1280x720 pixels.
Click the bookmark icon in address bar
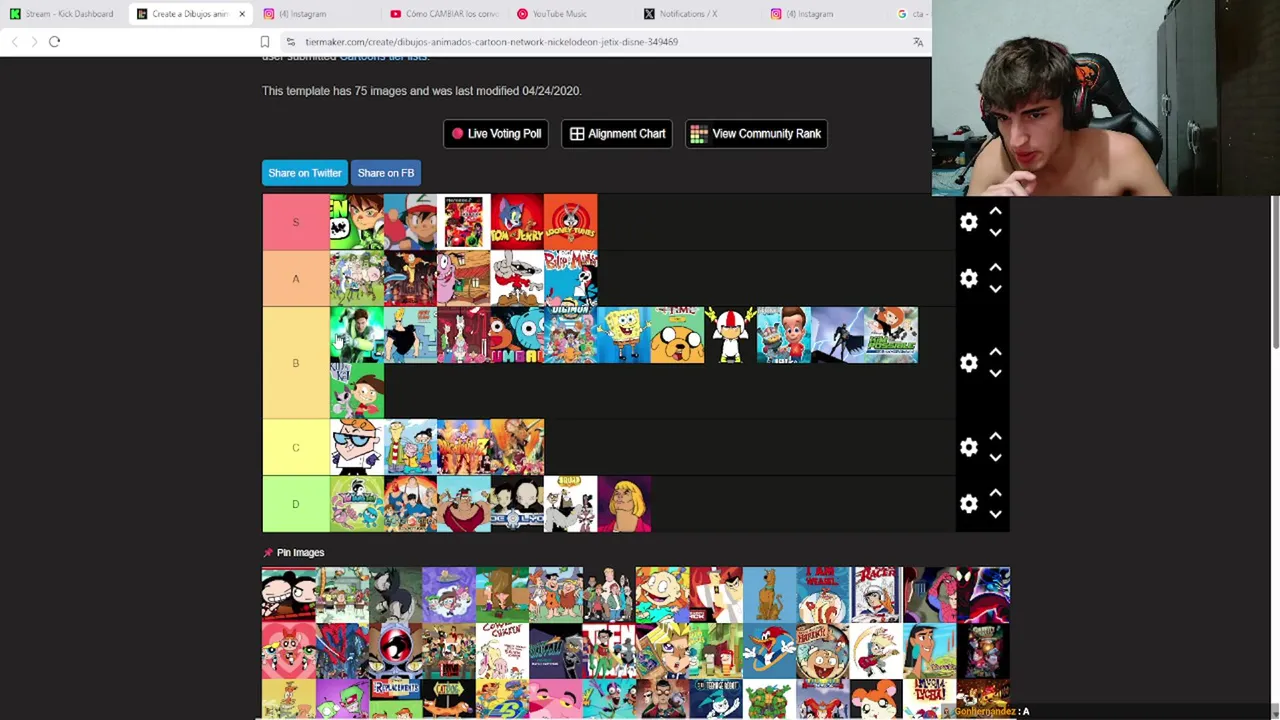tap(265, 42)
